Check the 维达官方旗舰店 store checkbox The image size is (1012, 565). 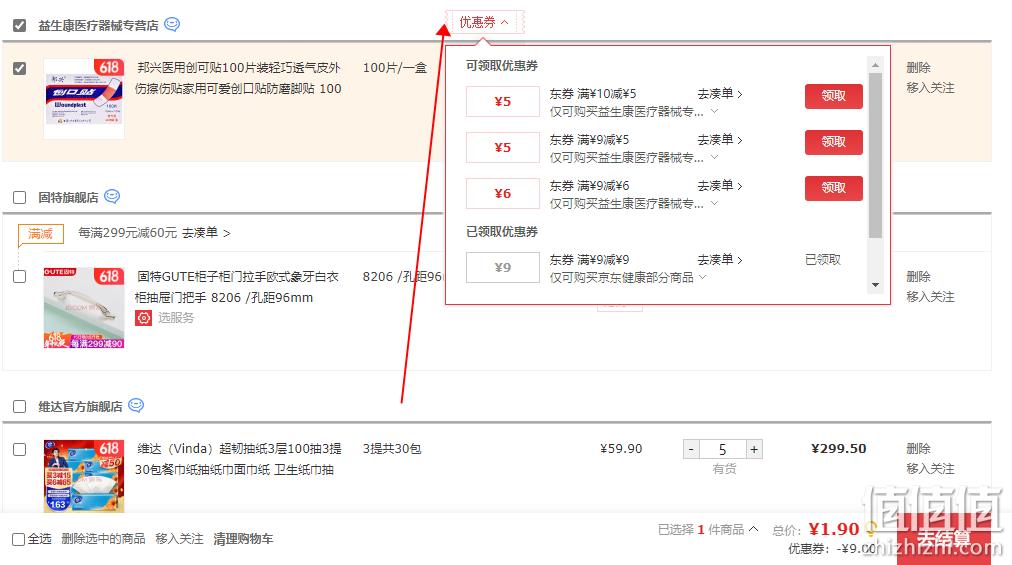(x=19, y=406)
